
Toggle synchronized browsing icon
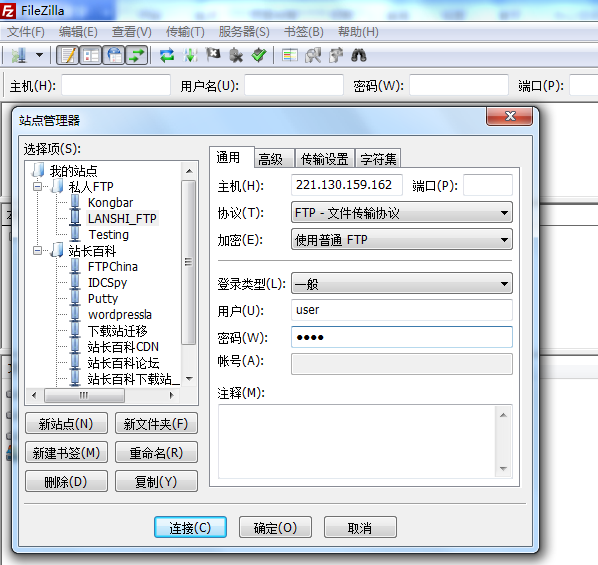tap(336, 56)
